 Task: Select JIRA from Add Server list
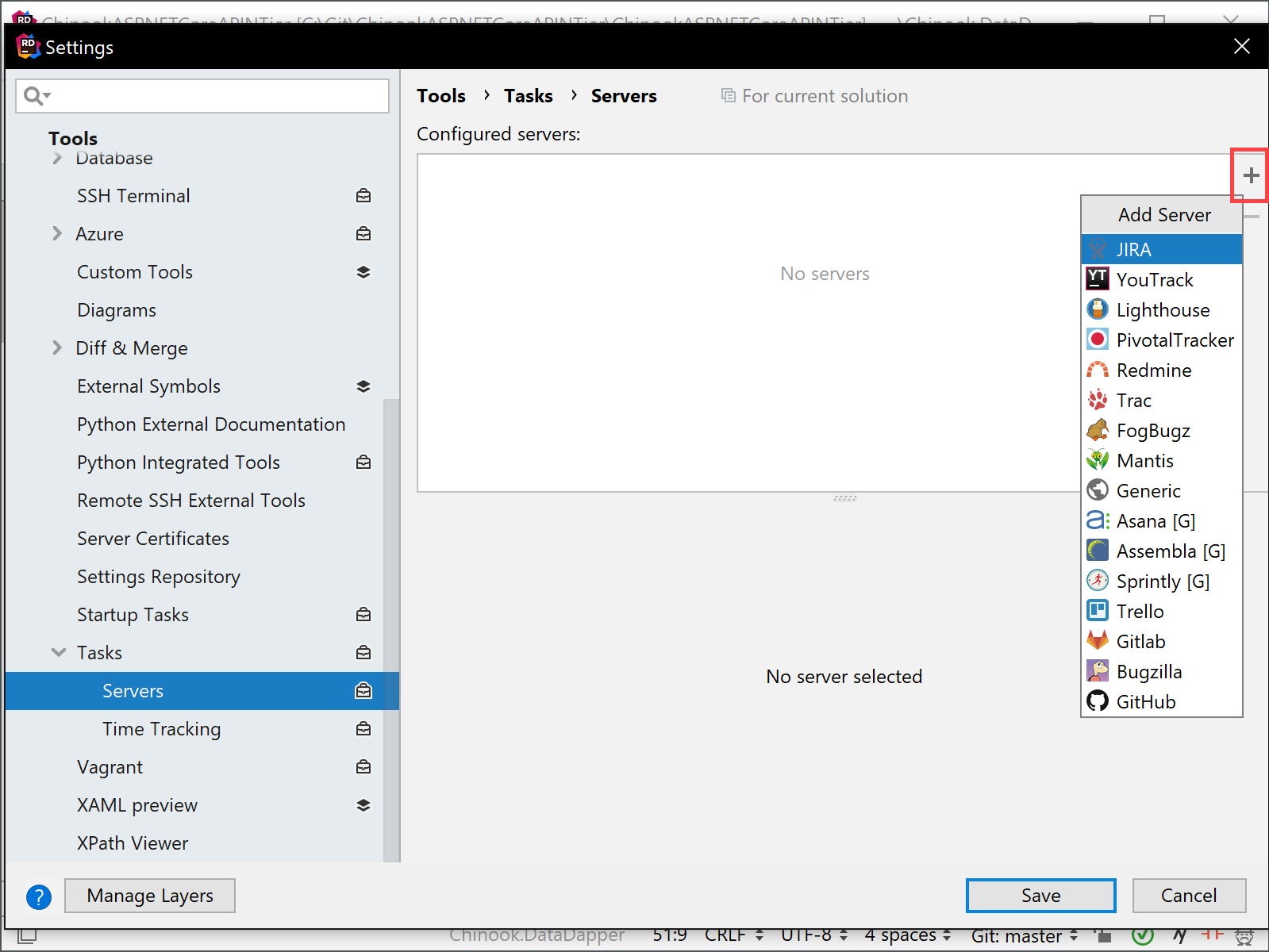(x=1162, y=249)
